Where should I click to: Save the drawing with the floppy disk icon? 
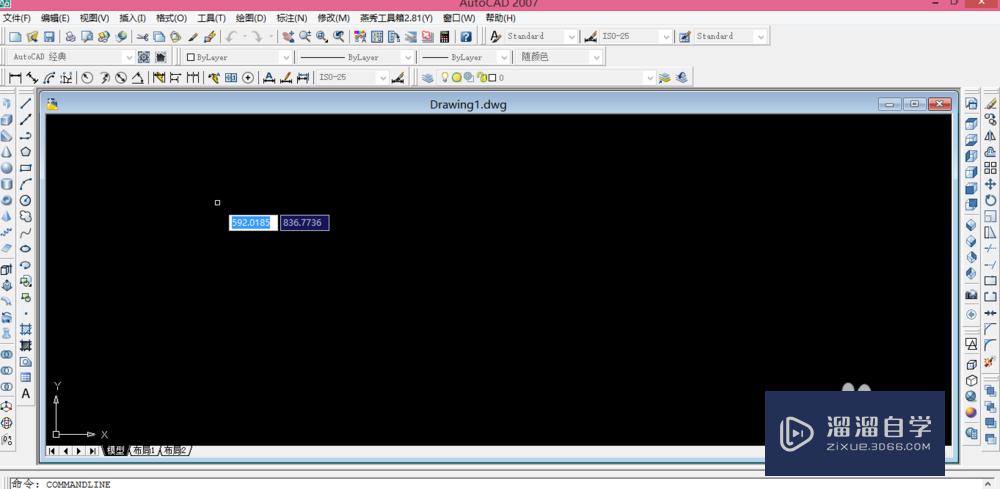point(48,37)
